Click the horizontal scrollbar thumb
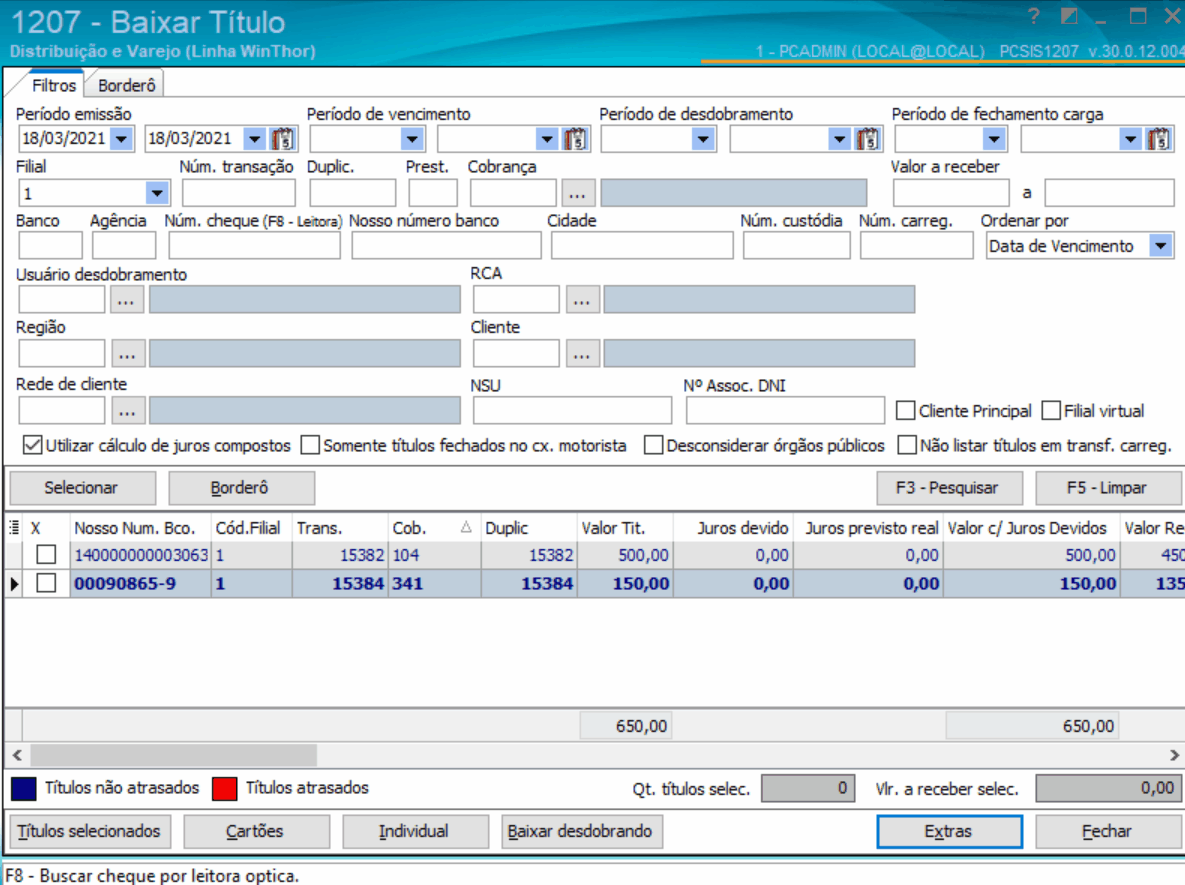The image size is (1185, 885). click(x=173, y=754)
